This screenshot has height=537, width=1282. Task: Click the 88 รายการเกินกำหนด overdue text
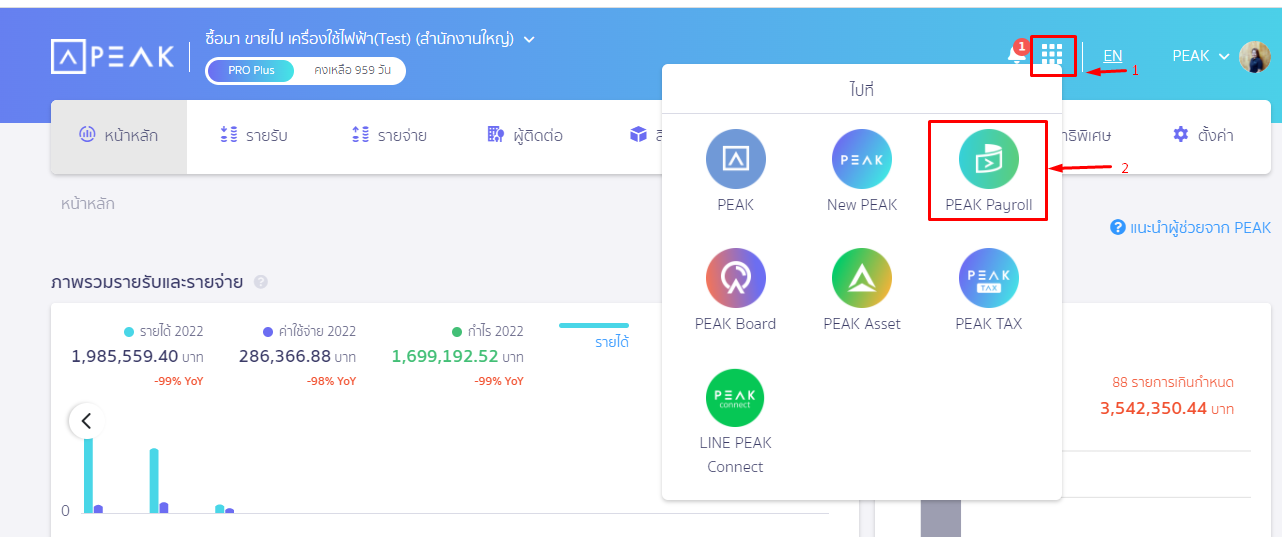(x=1173, y=382)
